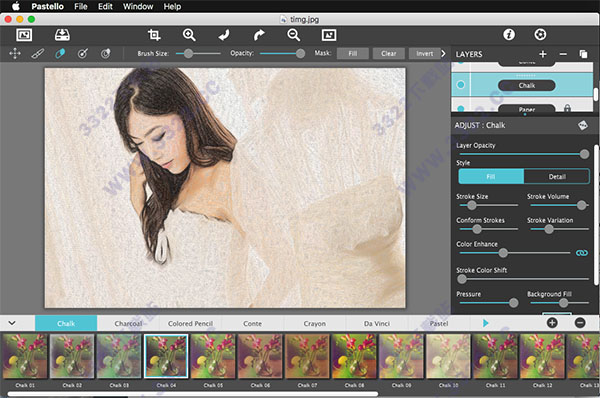Screen dimensions: 600x398
Task: Open the File menu
Action: pyautogui.click(x=81, y=7)
